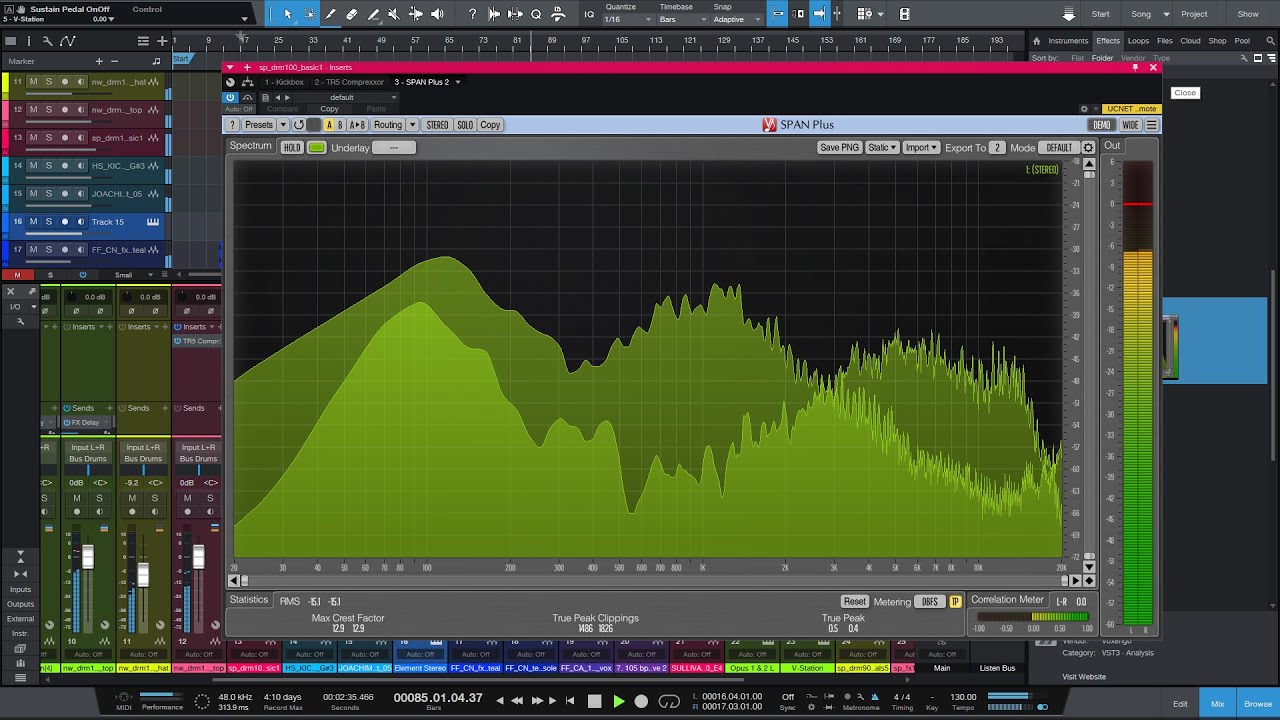This screenshot has height=720, width=1280.
Task: Click the SPAN Plus Copy button
Action: pos(490,125)
